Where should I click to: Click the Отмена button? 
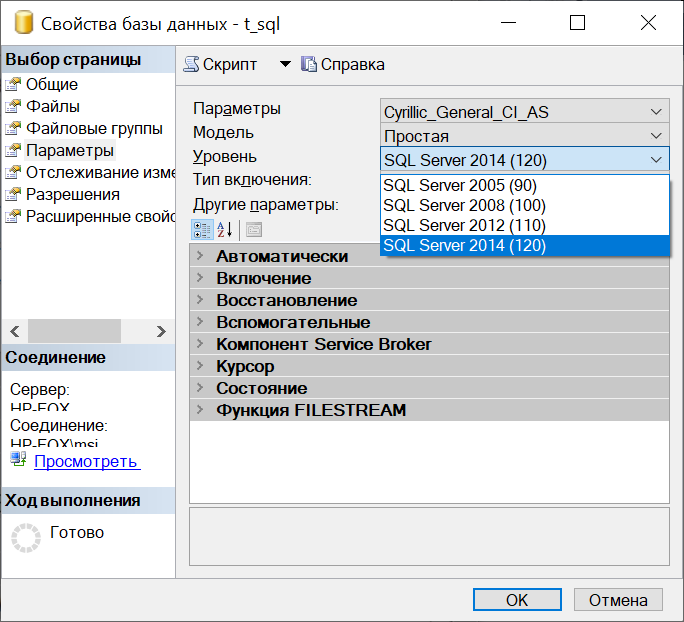[618, 600]
